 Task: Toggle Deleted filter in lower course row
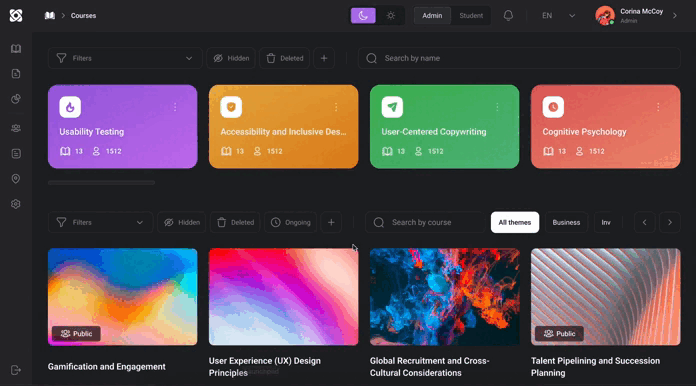tap(235, 222)
